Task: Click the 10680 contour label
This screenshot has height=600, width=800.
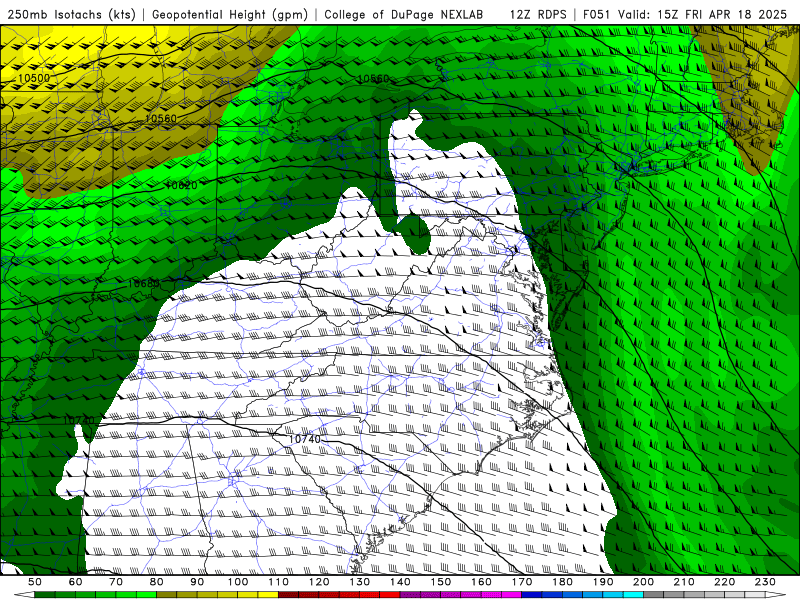Action: [x=143, y=283]
